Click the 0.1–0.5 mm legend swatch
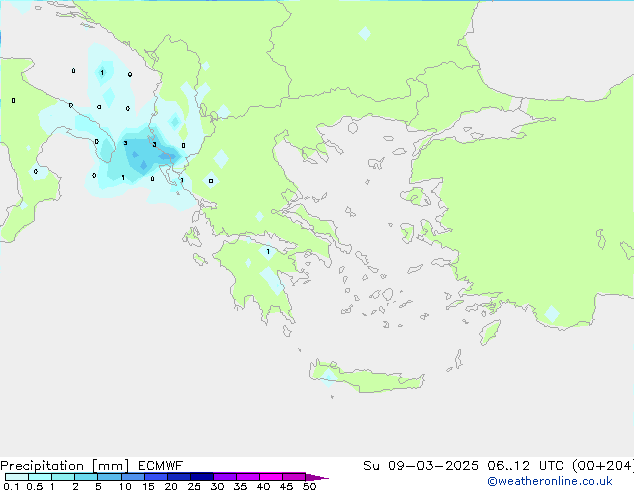This screenshot has height=490, width=634. (17, 477)
